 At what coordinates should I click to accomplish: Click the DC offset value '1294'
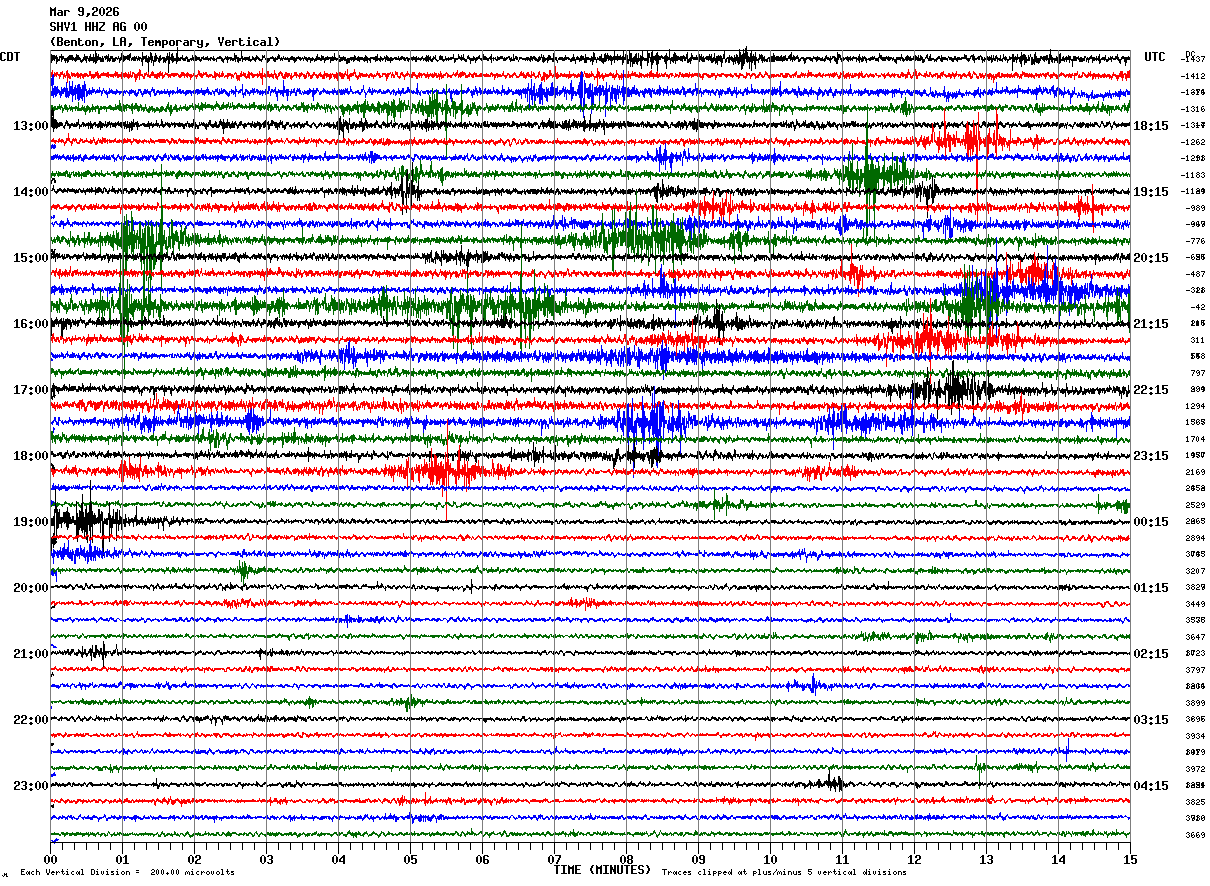click(x=1195, y=406)
